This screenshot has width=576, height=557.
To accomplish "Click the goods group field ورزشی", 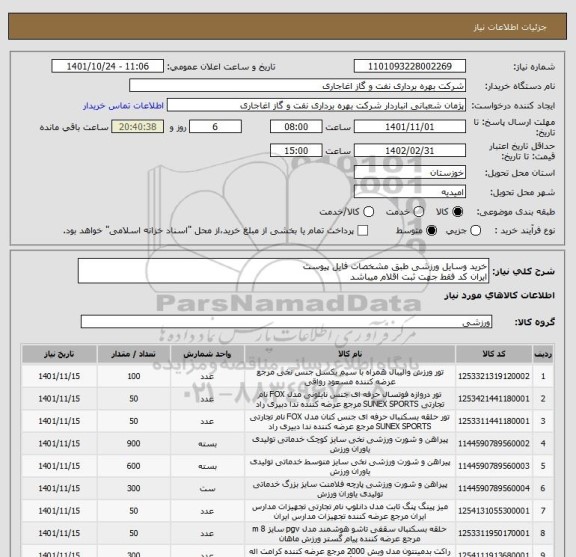I will click(x=286, y=322).
